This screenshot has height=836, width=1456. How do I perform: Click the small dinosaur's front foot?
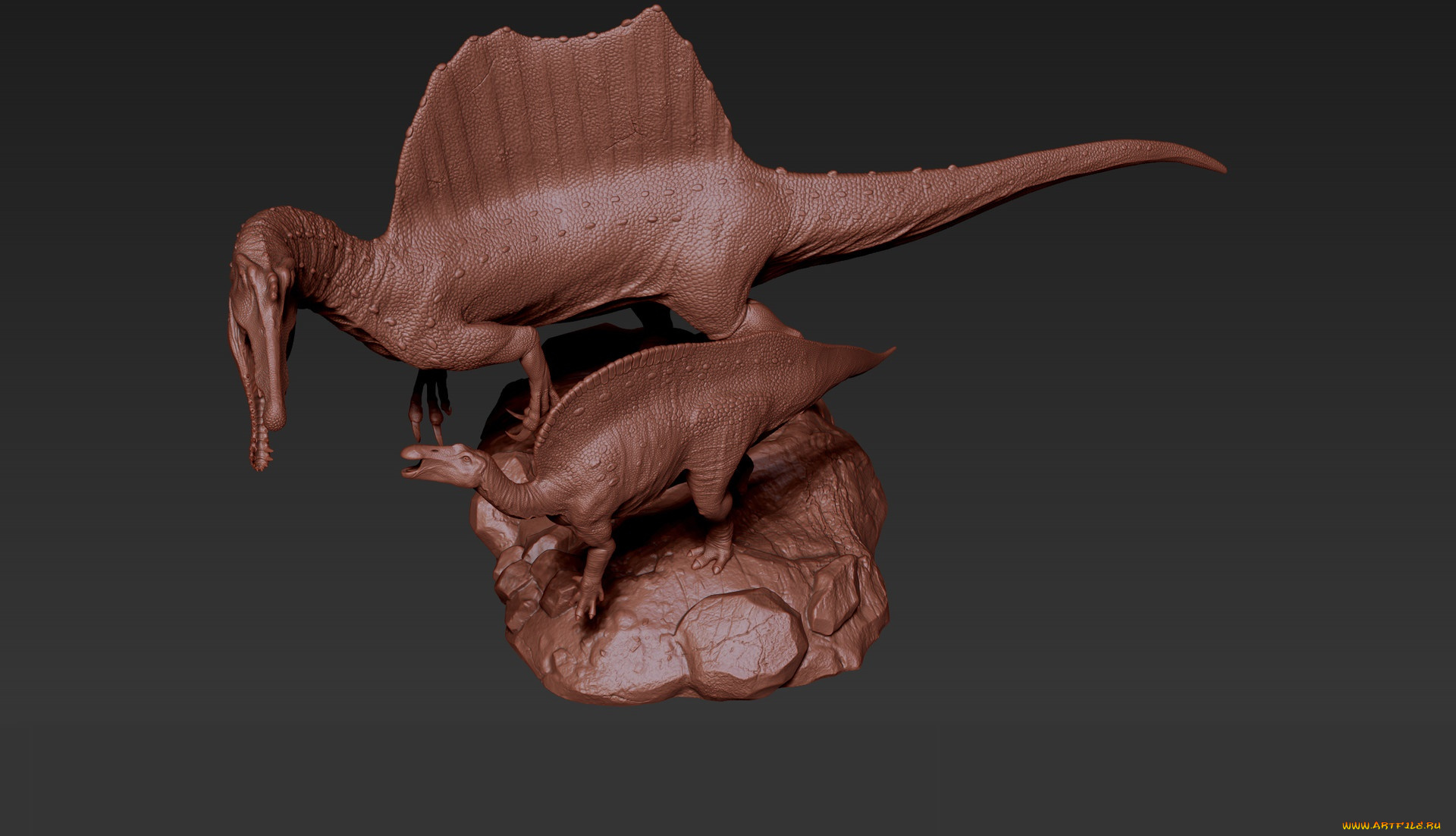pyautogui.click(x=586, y=603)
